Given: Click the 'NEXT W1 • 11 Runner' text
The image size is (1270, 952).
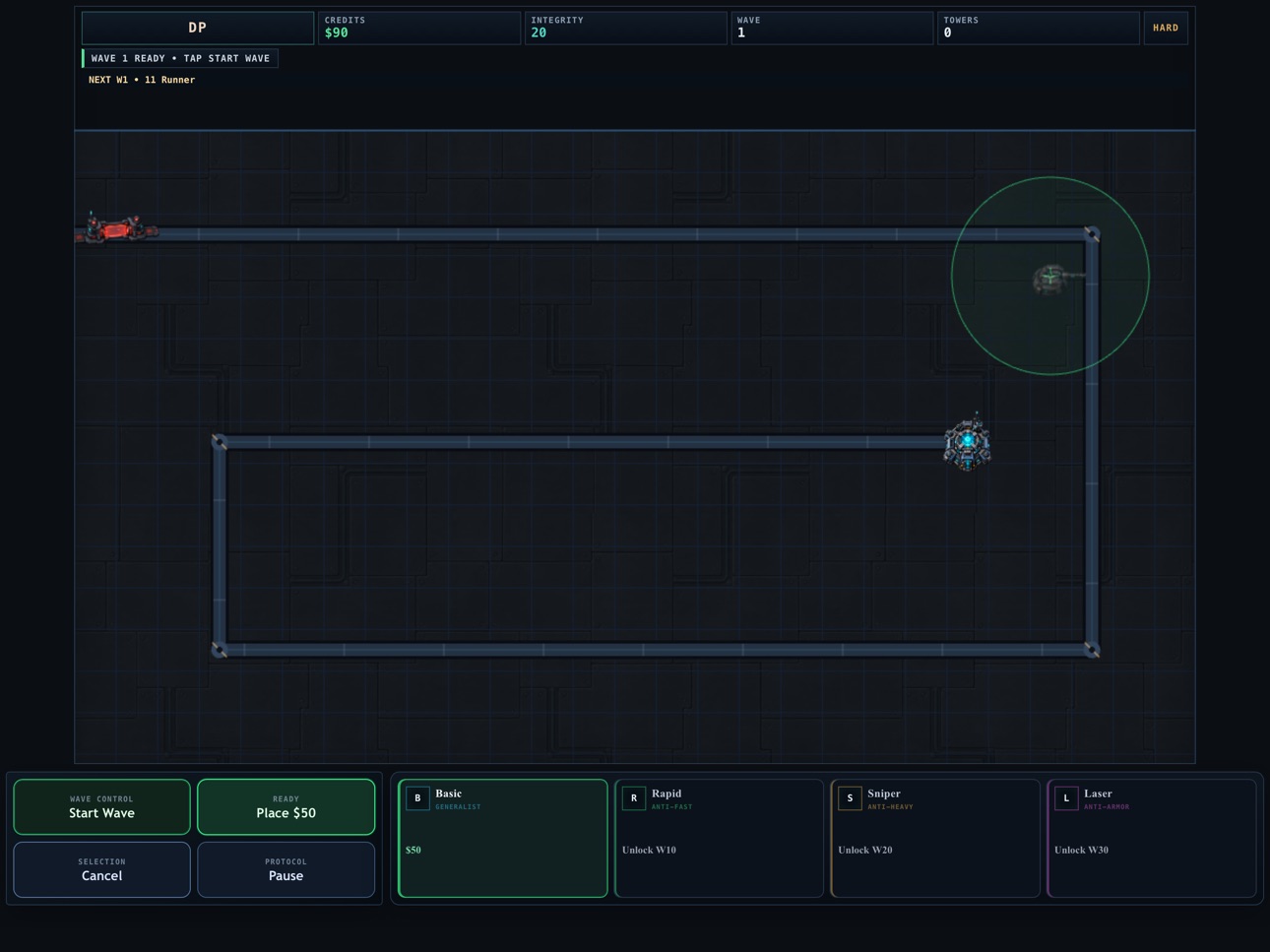Looking at the screenshot, I should (142, 80).
